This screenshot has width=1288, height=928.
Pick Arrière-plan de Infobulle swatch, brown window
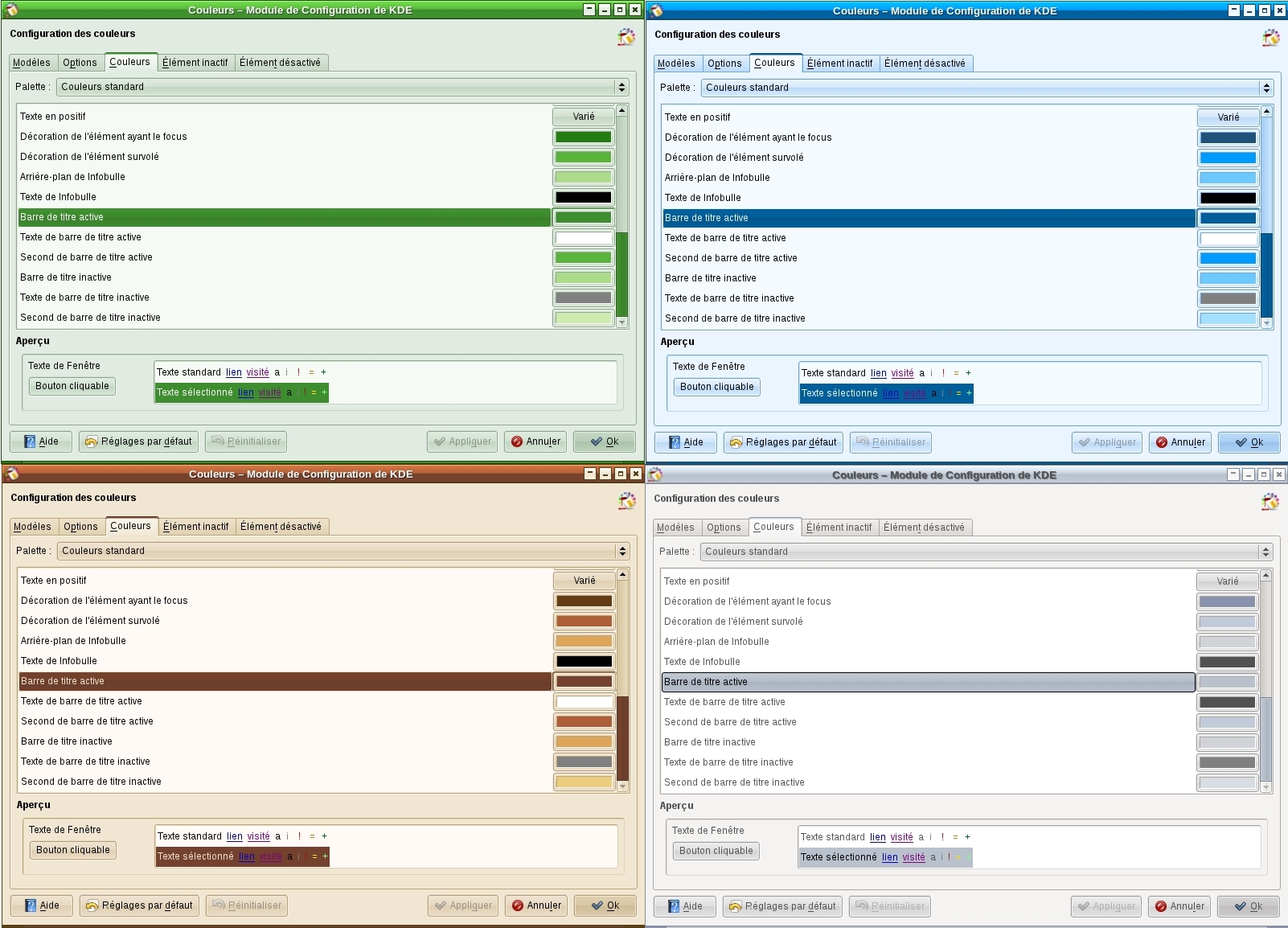[585, 641]
